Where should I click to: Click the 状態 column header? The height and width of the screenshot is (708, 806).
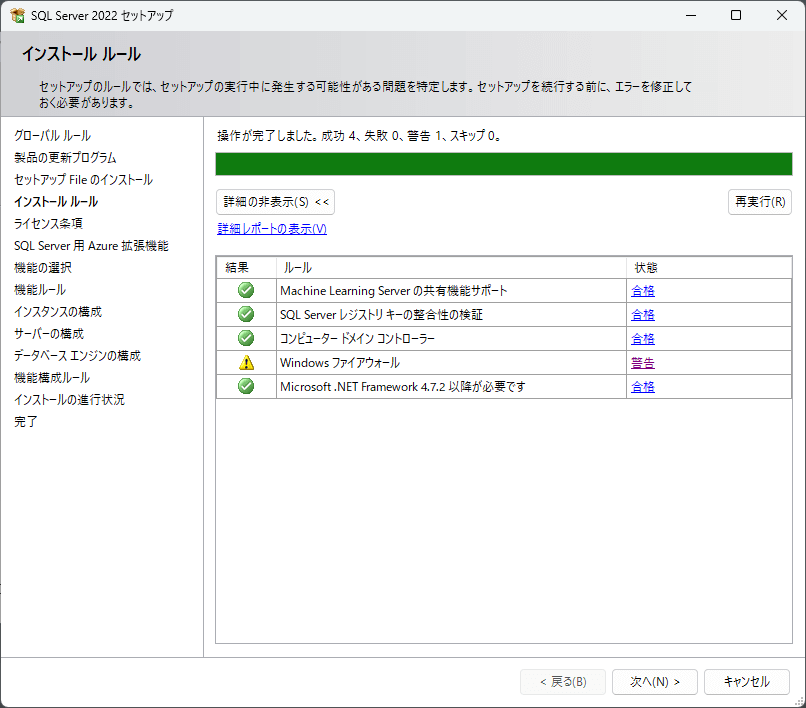point(709,267)
